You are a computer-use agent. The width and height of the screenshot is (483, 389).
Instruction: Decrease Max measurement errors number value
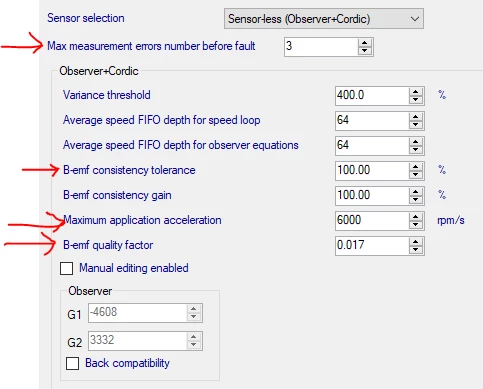[x=365, y=51]
